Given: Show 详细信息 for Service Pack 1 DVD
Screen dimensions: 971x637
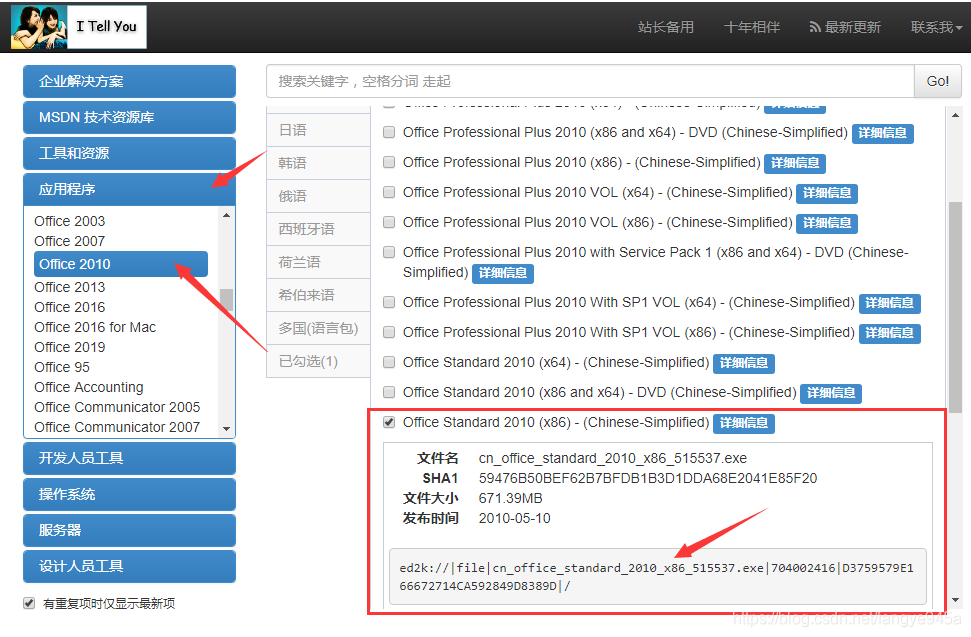Looking at the screenshot, I should click(x=502, y=273).
